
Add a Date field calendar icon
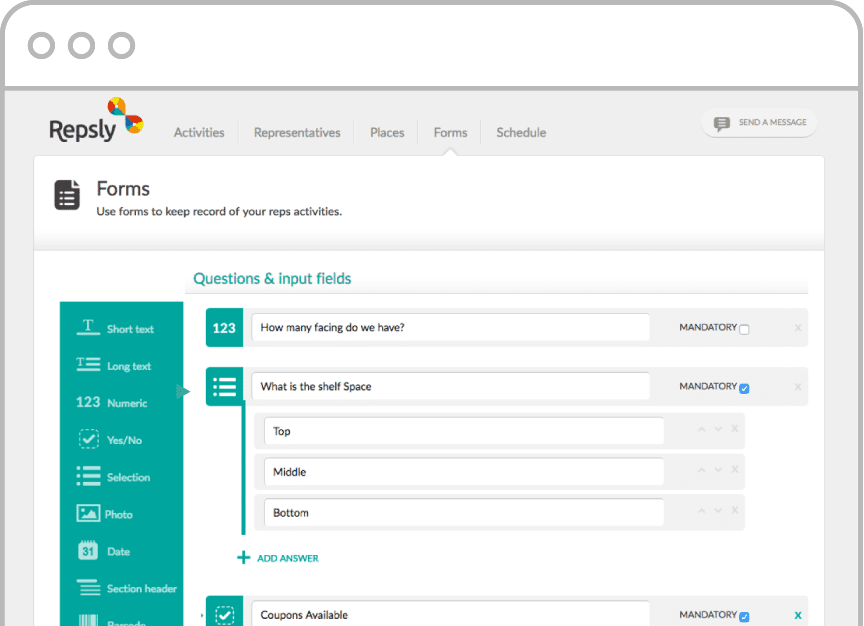[x=88, y=551]
